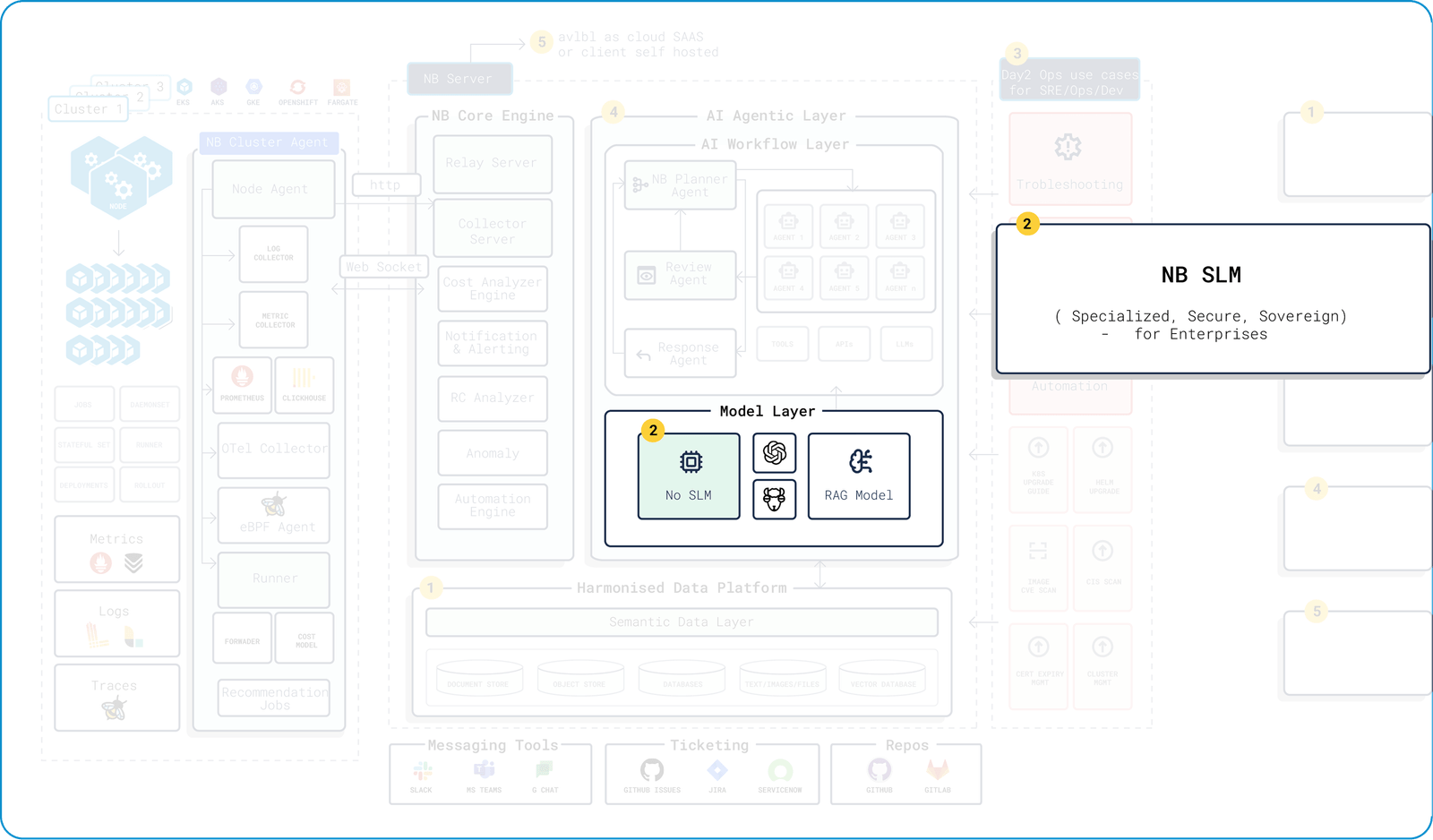
Task: Click the RAG Model brain icon
Action: click(x=860, y=461)
